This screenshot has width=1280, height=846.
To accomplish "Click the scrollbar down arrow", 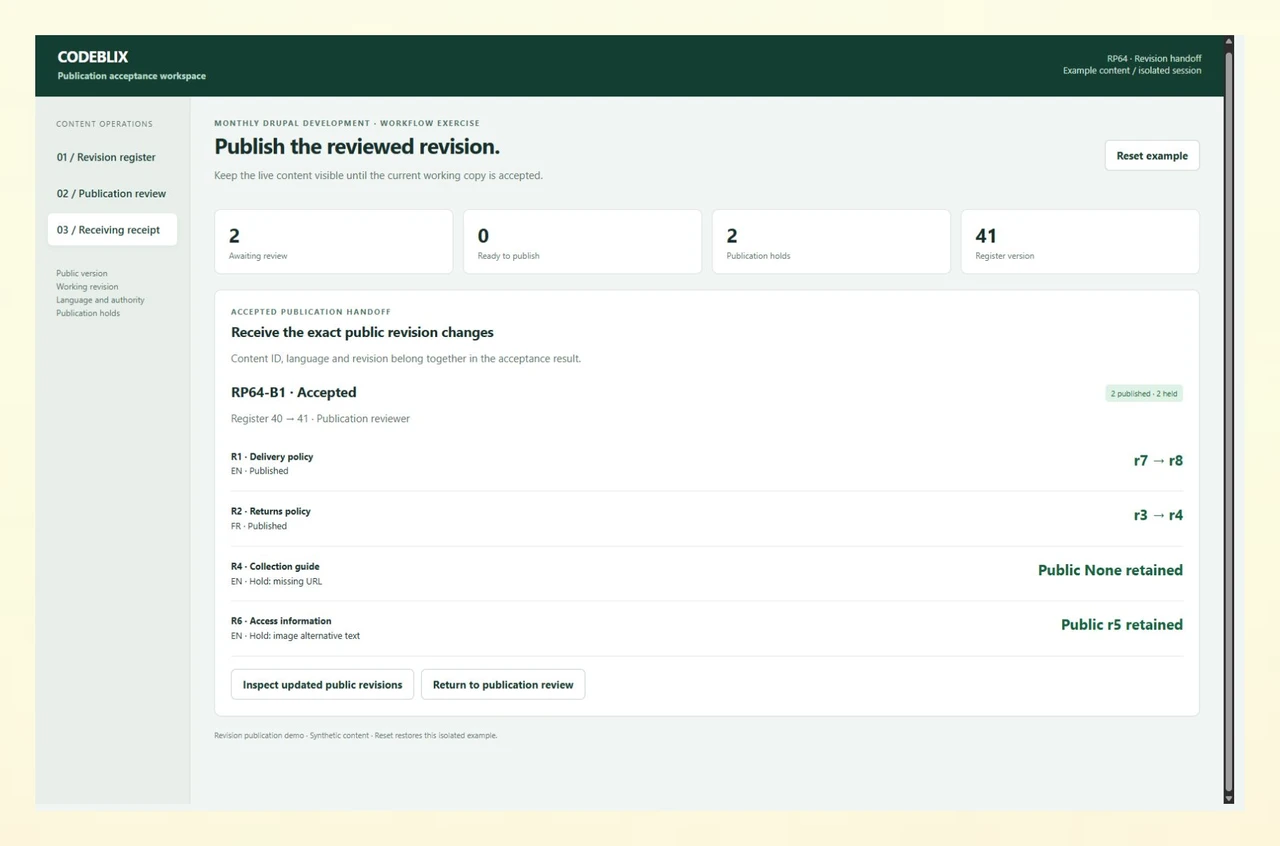I will [1229, 798].
